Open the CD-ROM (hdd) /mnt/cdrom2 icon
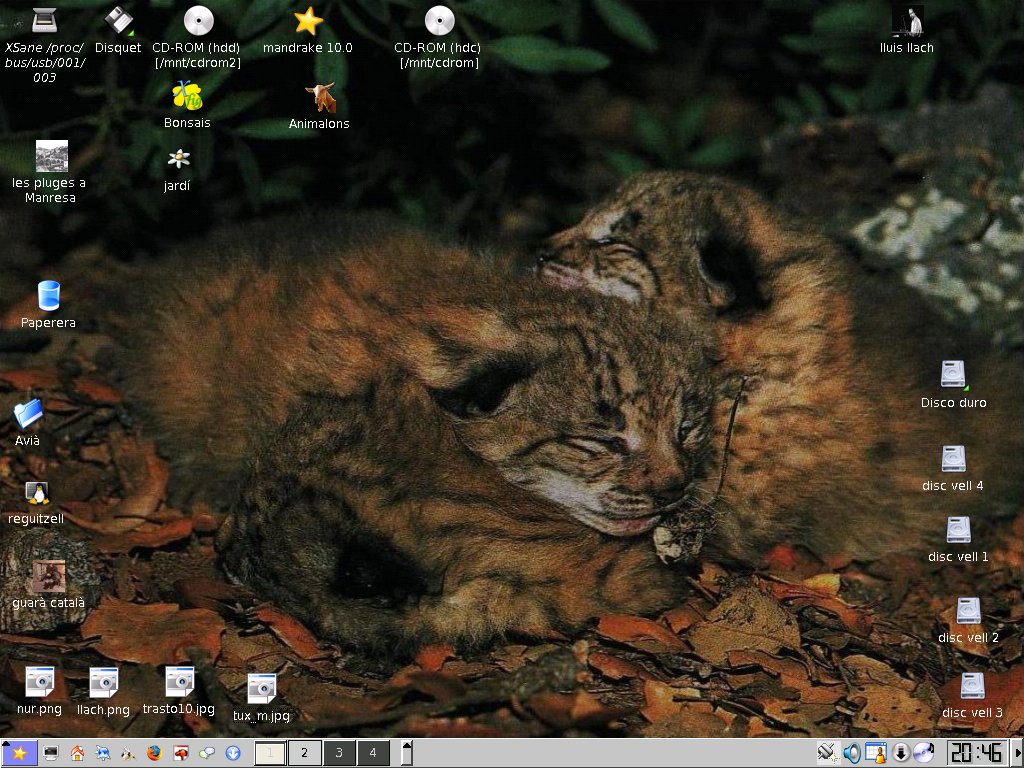 (x=199, y=20)
